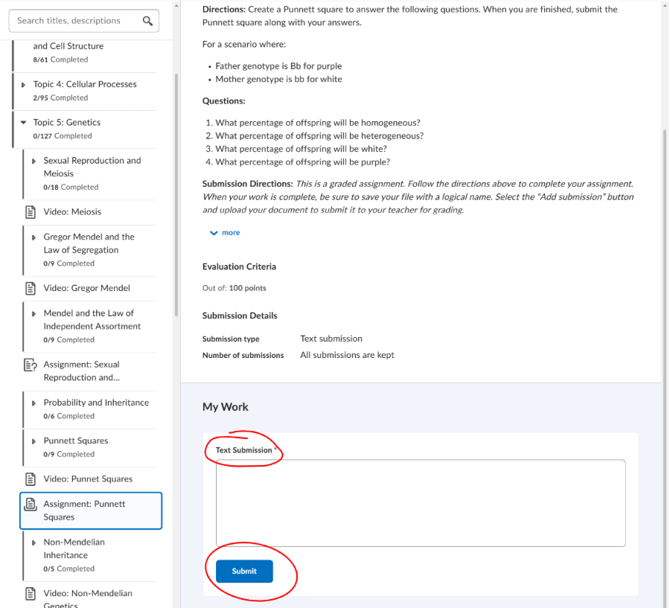Viewport: 670px width, 608px height.
Task: Expand Punnett Squares module arrow
Action: tap(34, 441)
